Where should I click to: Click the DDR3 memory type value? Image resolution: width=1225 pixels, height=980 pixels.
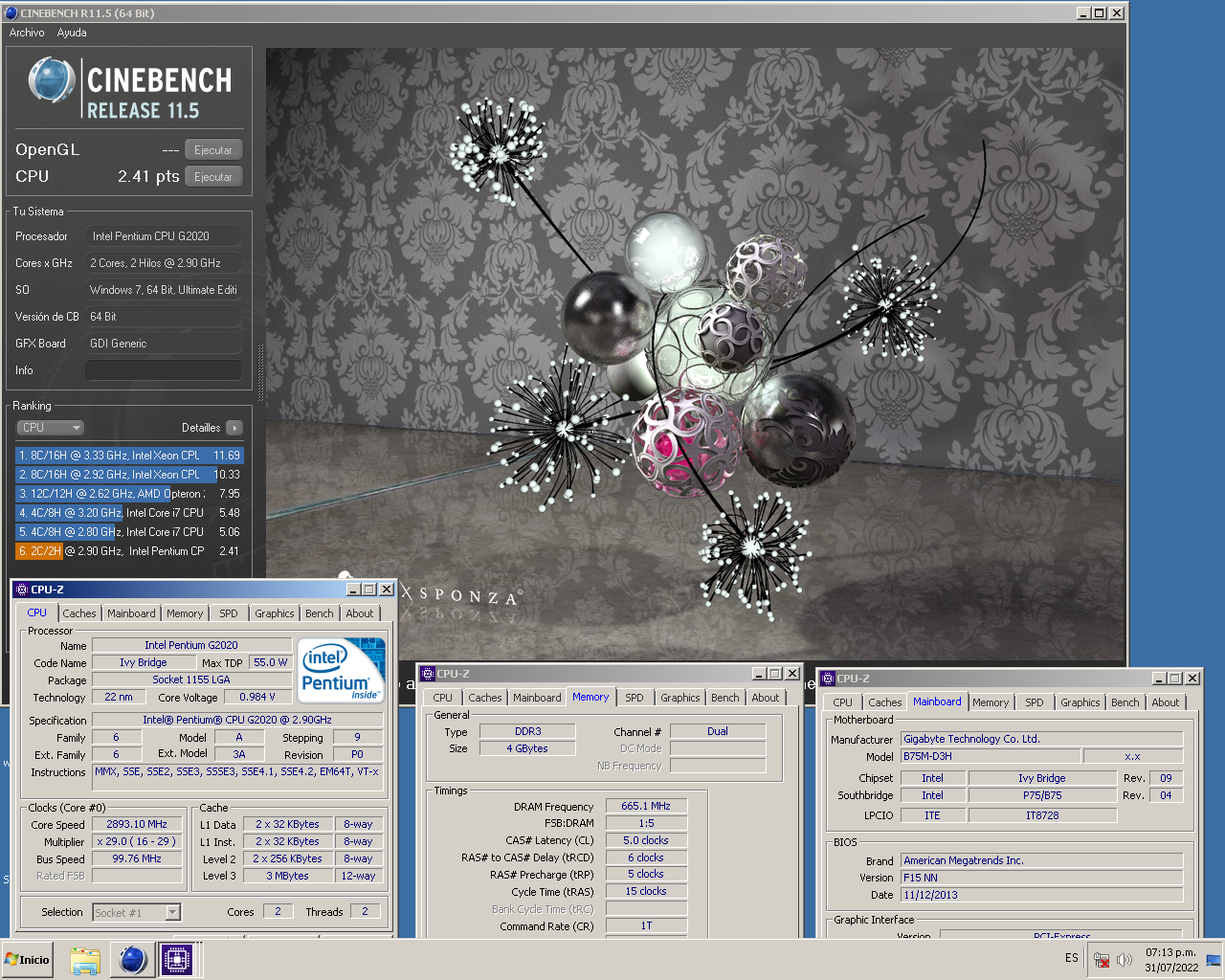click(527, 731)
